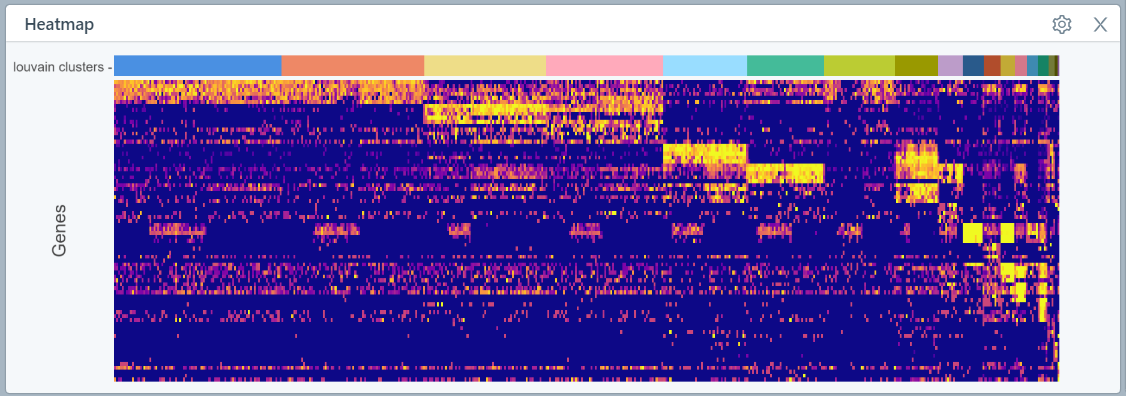This screenshot has width=1126, height=396.
Task: Click the 'Genes' axis label
Action: (x=59, y=231)
